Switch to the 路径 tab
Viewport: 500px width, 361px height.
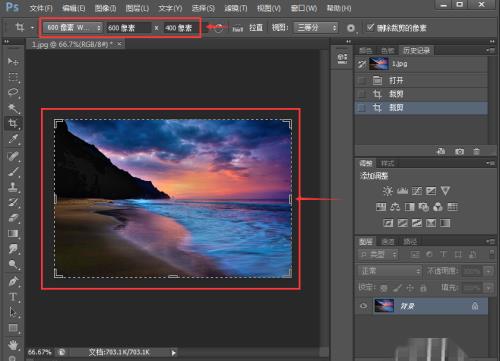click(410, 241)
